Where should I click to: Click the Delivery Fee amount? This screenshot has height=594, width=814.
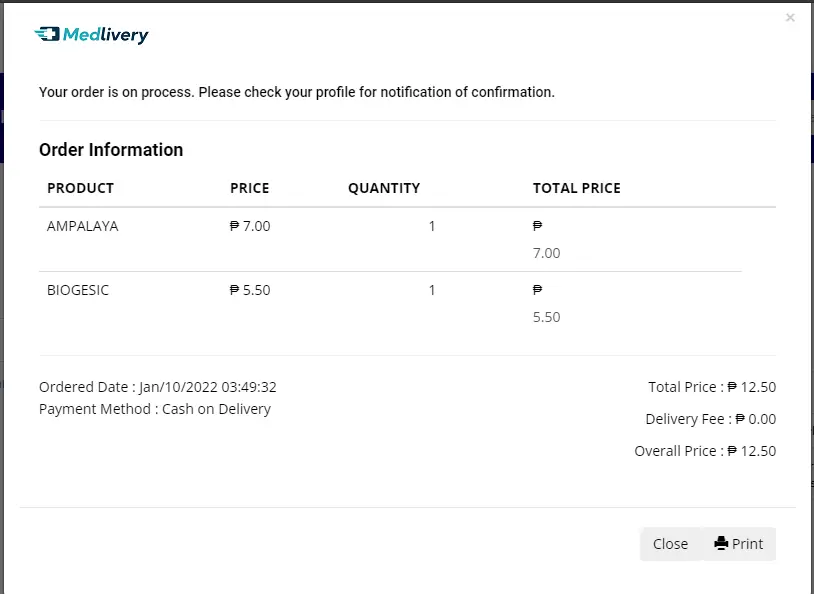756,419
